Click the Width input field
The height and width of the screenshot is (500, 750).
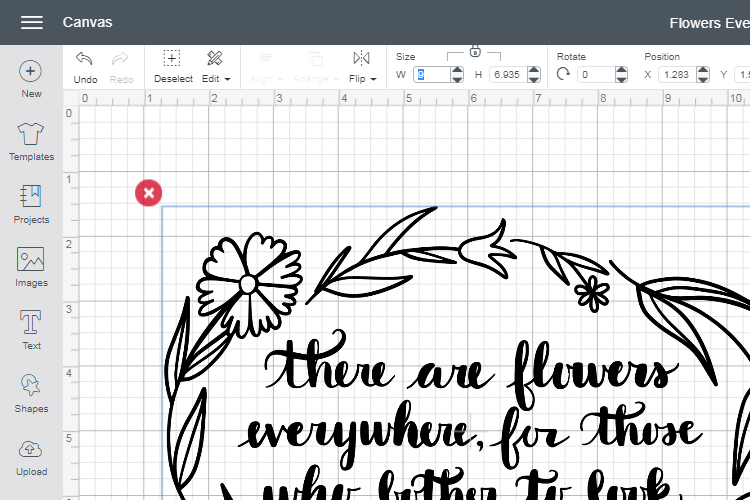tap(431, 74)
